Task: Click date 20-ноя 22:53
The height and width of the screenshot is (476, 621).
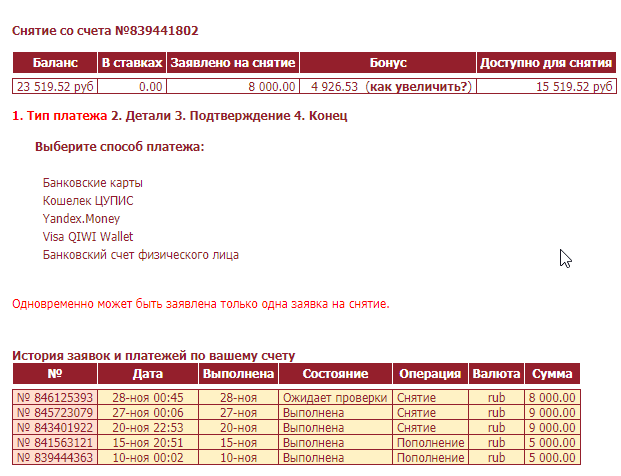Action: [148, 428]
